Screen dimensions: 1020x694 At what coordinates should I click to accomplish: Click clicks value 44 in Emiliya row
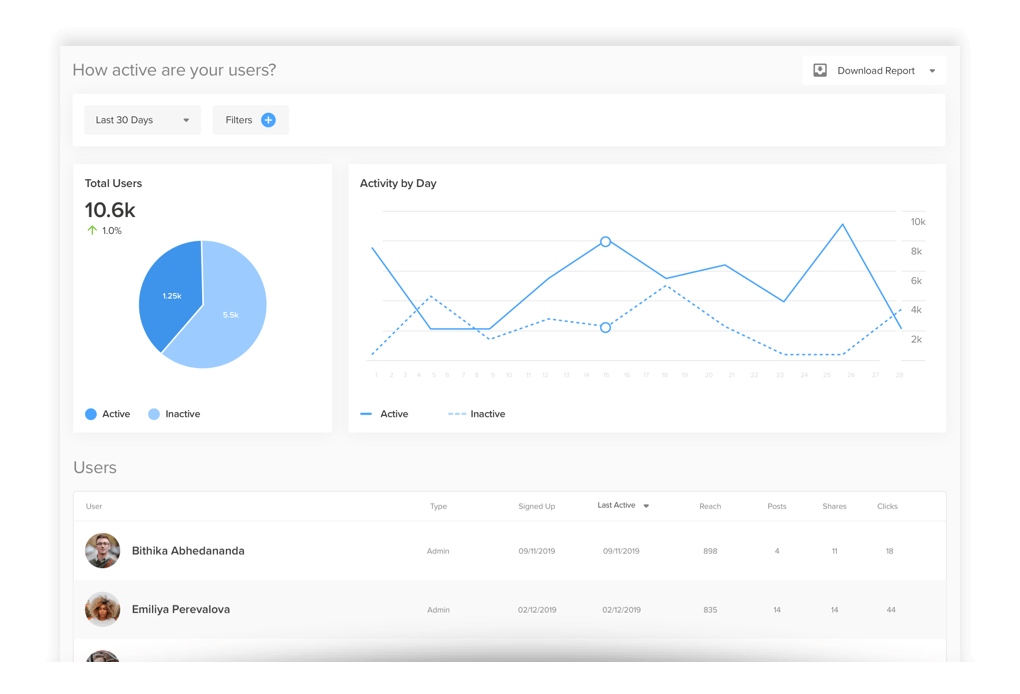(891, 609)
